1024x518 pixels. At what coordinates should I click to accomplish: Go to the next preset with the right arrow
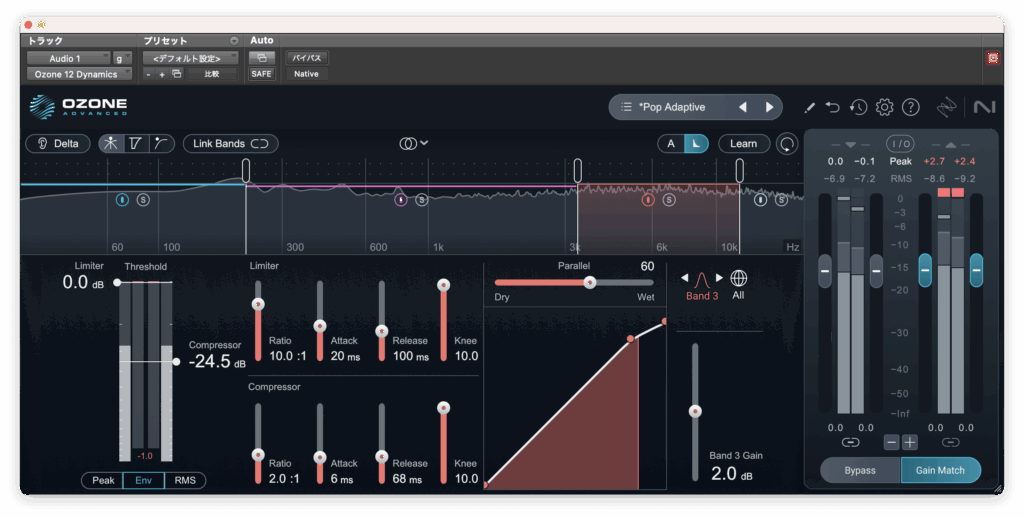[769, 107]
